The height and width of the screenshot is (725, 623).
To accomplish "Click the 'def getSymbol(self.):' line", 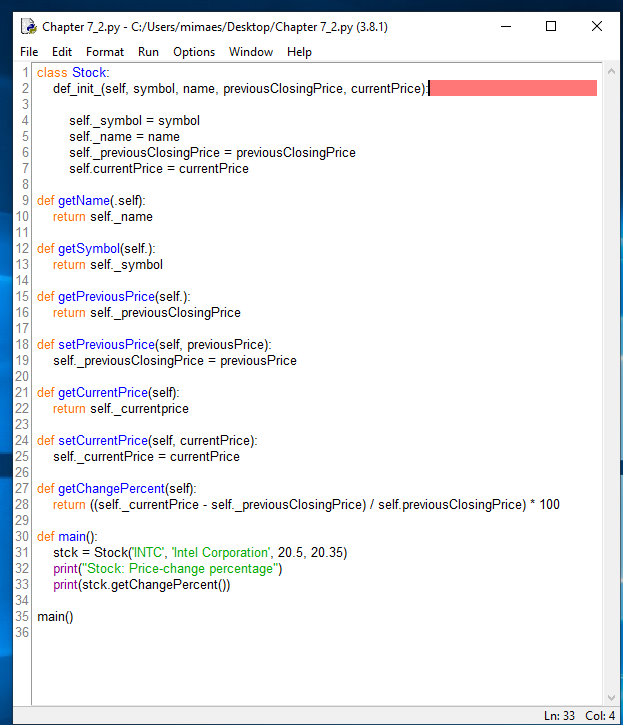I will 96,249.
